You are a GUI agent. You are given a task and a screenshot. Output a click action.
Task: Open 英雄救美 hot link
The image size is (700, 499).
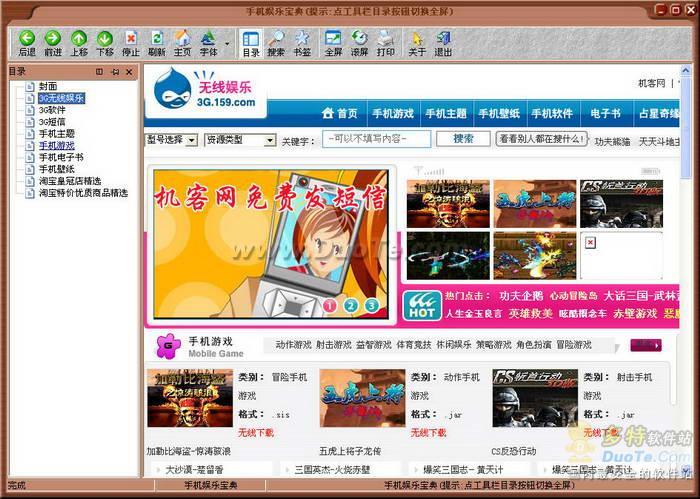(530, 314)
